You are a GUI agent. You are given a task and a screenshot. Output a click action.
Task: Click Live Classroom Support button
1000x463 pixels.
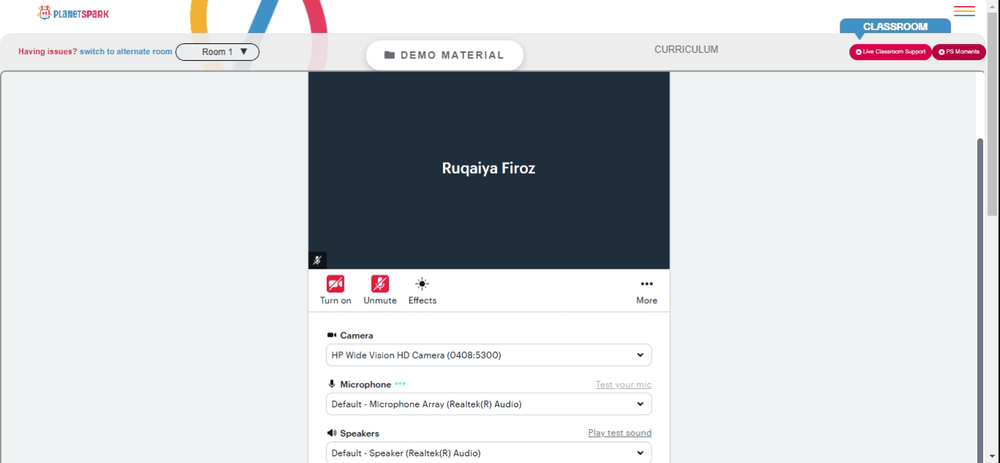(x=890, y=52)
